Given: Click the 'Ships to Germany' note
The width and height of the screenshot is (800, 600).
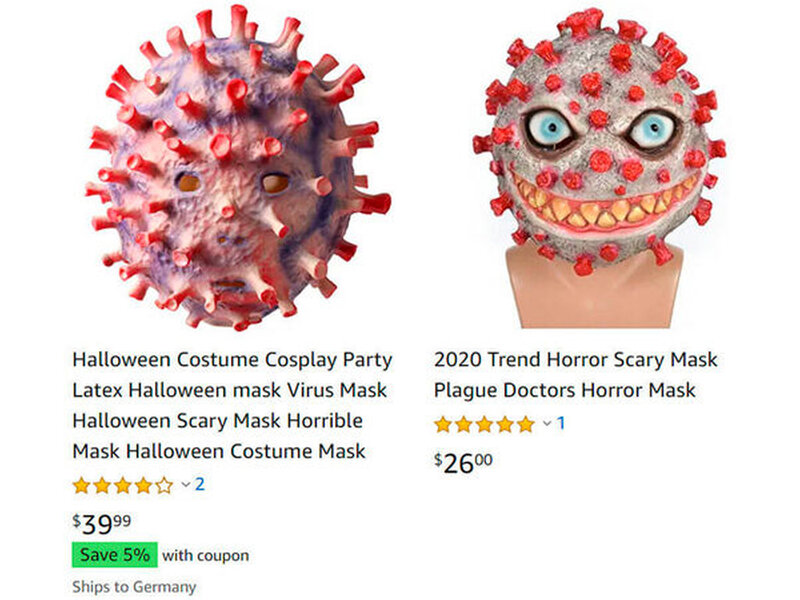Looking at the screenshot, I should [134, 587].
